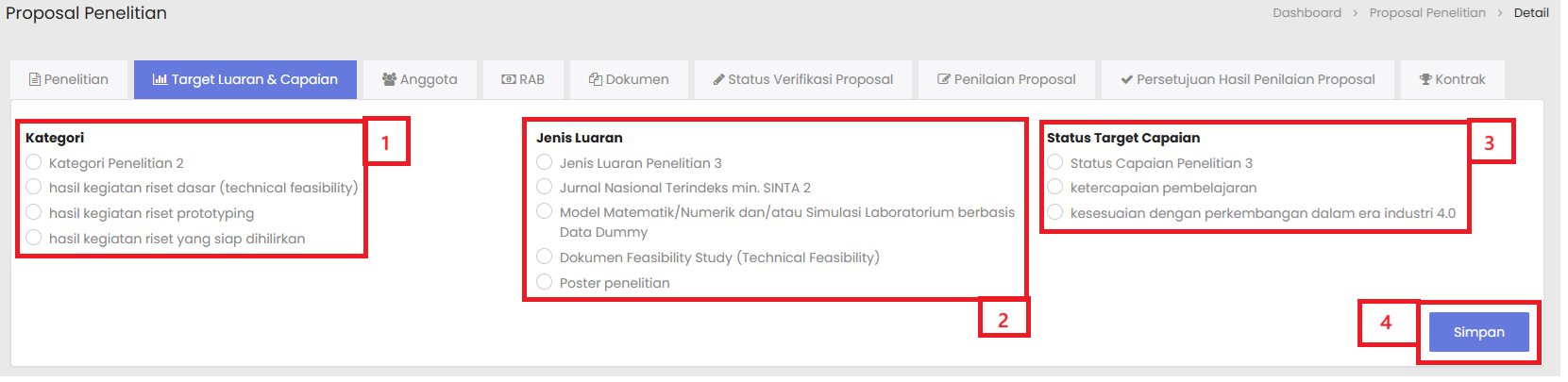The height and width of the screenshot is (382, 1568).
Task: Switch to Penilaian Proposal tab
Action: click(1006, 79)
